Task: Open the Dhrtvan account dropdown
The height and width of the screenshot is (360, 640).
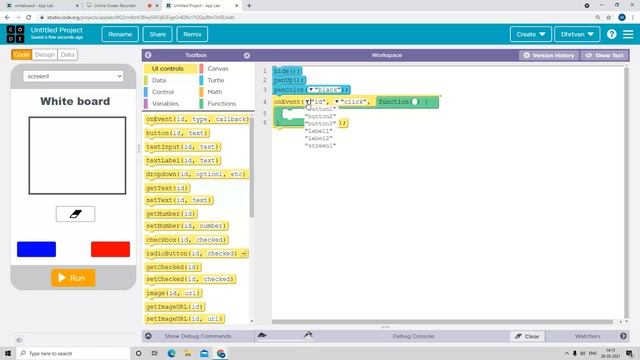Action: (577, 34)
